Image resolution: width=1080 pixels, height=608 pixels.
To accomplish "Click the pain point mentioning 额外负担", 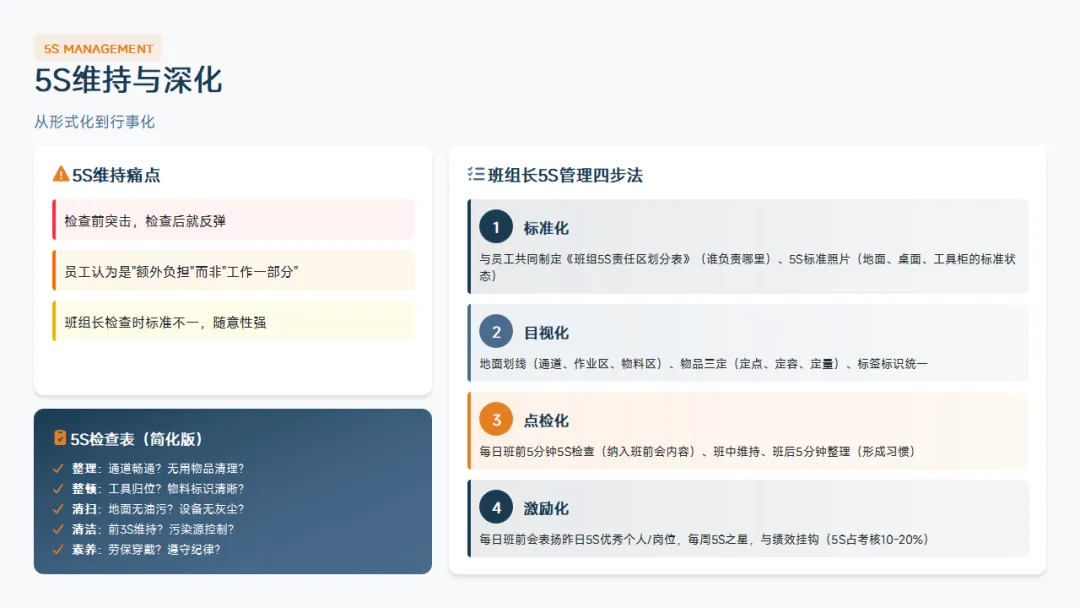I will [233, 271].
